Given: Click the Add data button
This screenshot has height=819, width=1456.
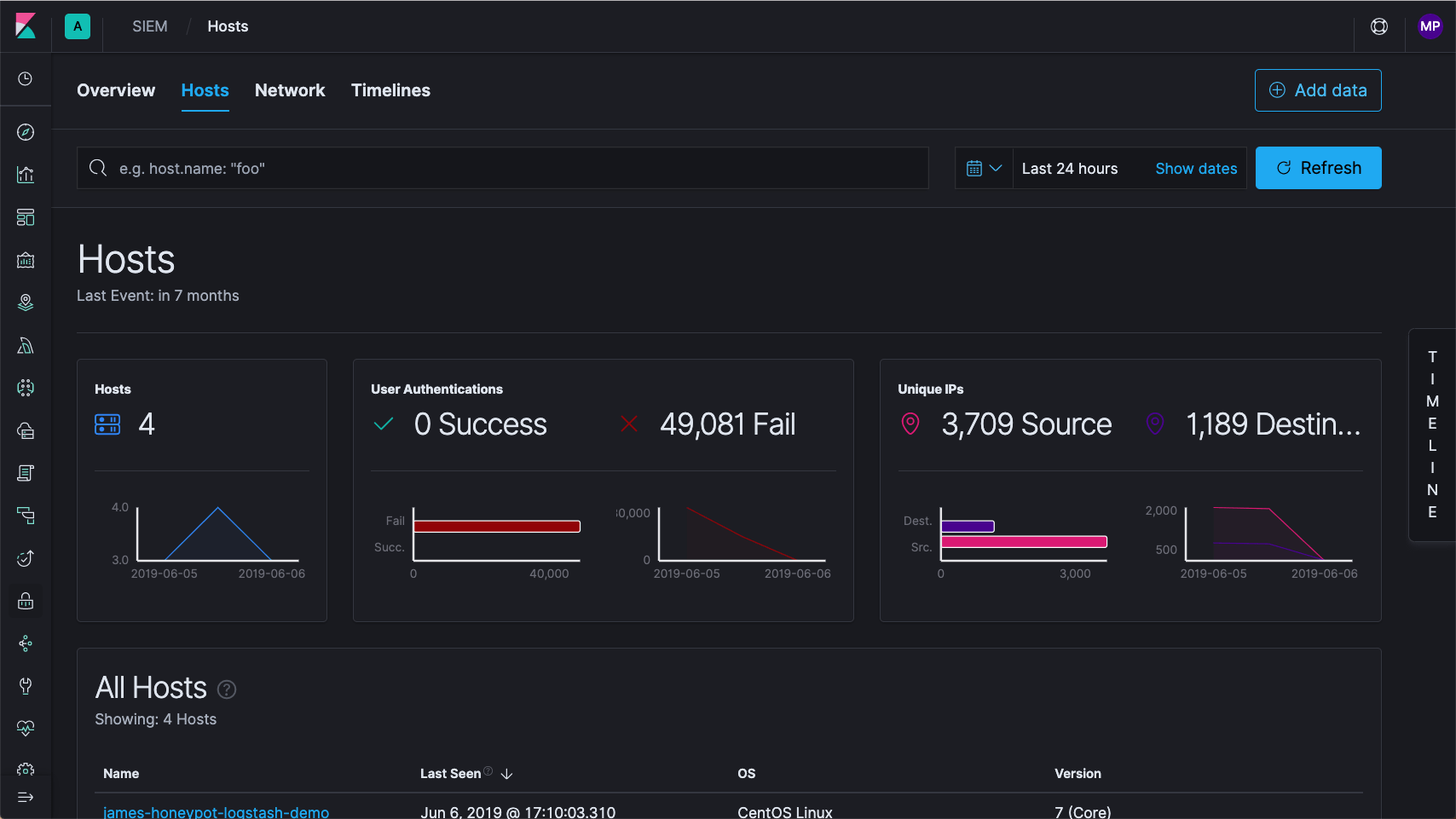Looking at the screenshot, I should click(1318, 90).
